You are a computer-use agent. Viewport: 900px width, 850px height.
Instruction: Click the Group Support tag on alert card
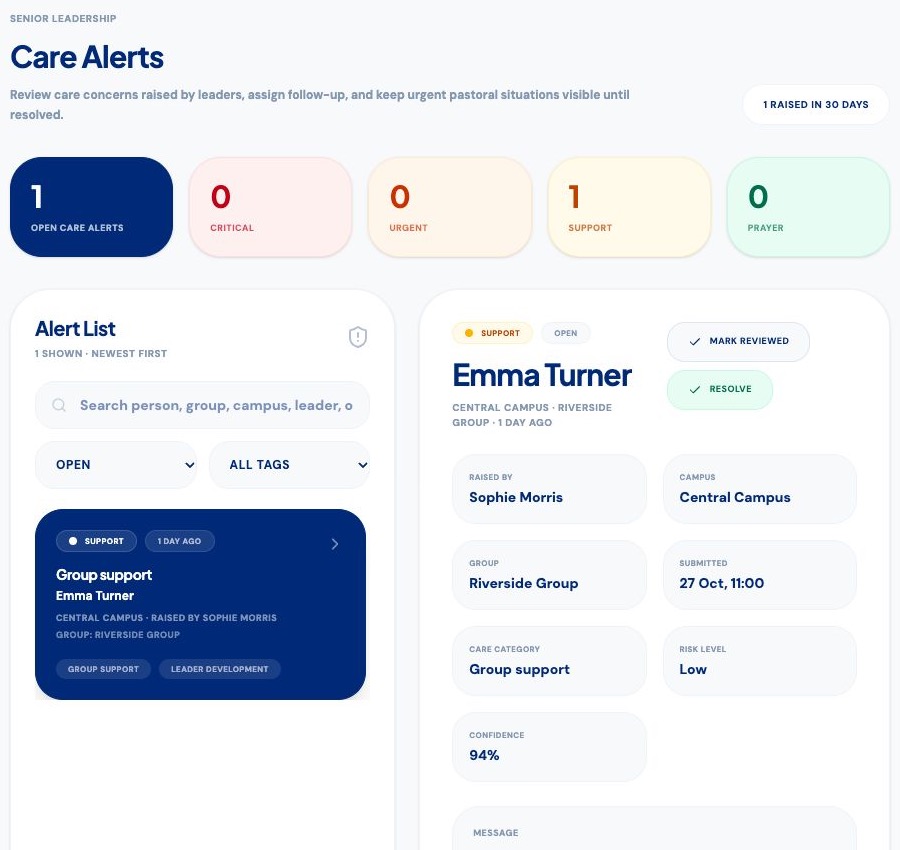(x=103, y=669)
